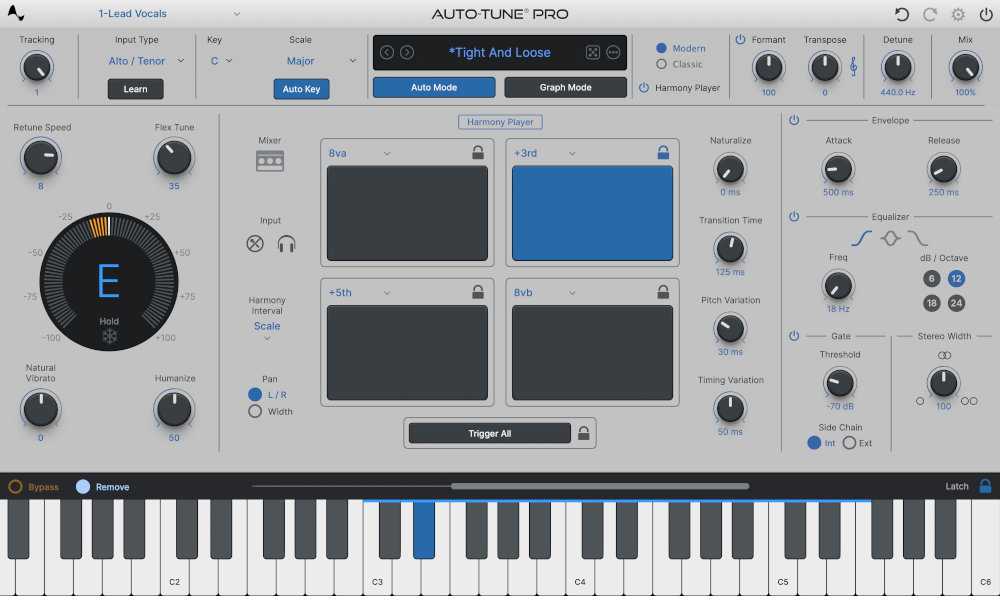1000x596 pixels.
Task: Click the headphones monitoring icon
Action: coord(287,242)
